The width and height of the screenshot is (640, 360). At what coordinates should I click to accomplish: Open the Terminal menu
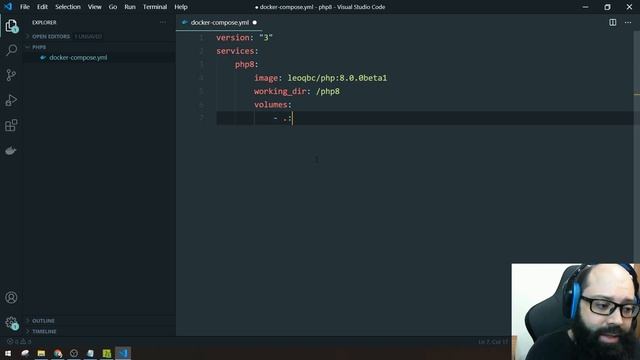pyautogui.click(x=155, y=7)
